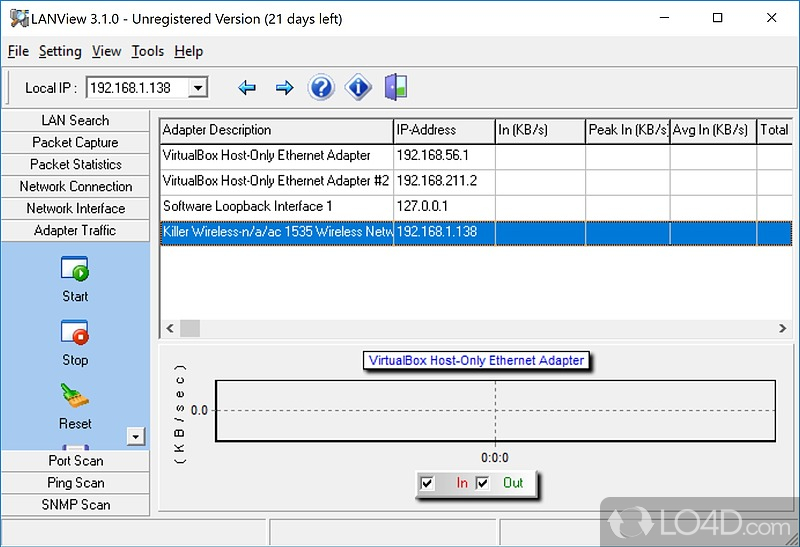Click the exit door icon
The height and width of the screenshot is (547, 800).
tap(396, 87)
